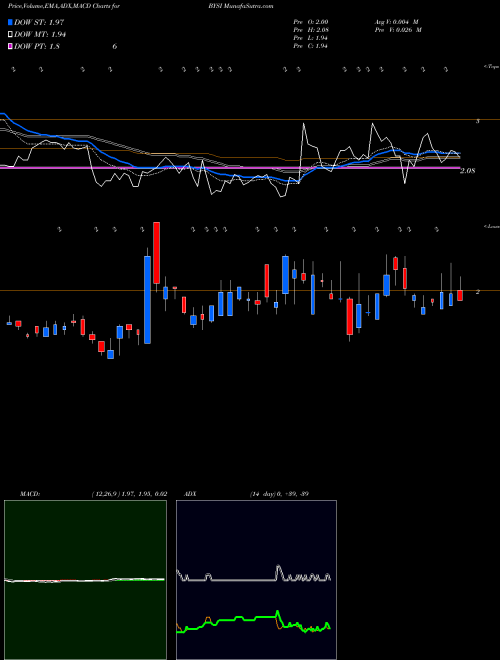500x660 pixels.
Task: Click the 'Avg V: 0.004 M' volume text
Action: pyautogui.click(x=396, y=22)
